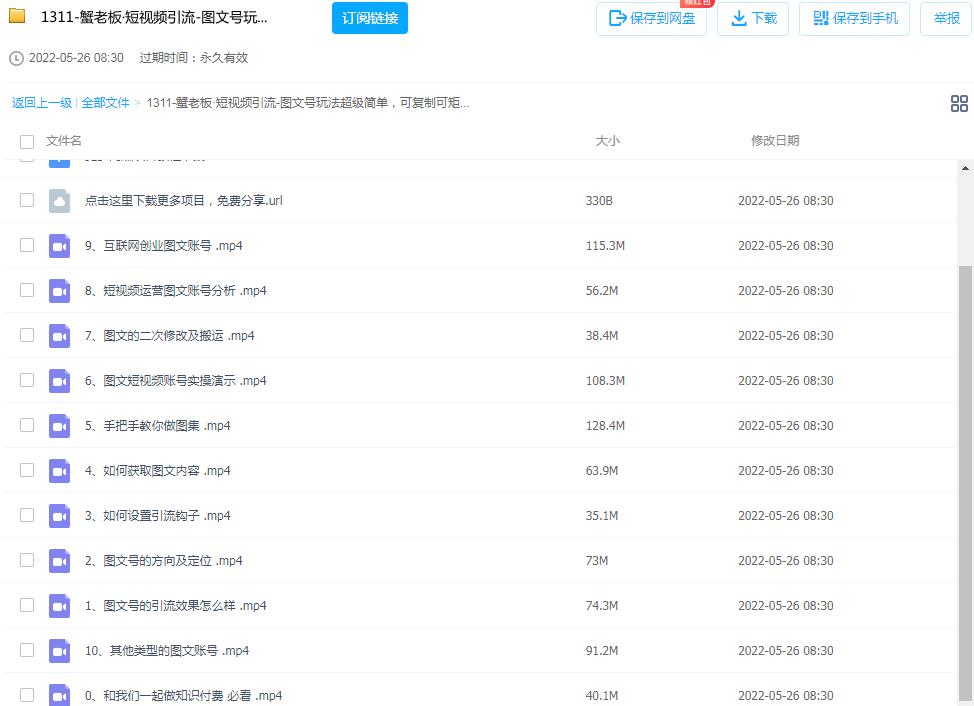This screenshot has height=706, width=974.
Task: Click the clock icon next to the share date
Action: pos(16,58)
